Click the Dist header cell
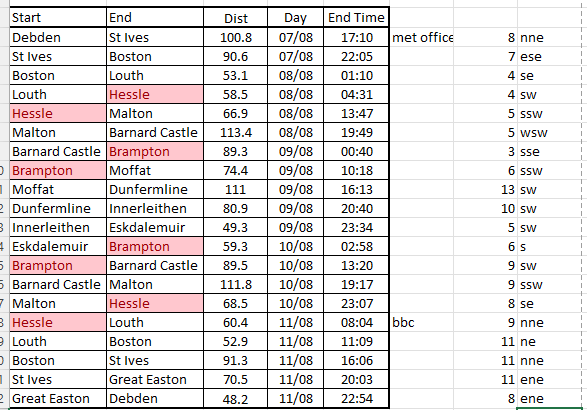This screenshot has width=587, height=410. [x=235, y=18]
